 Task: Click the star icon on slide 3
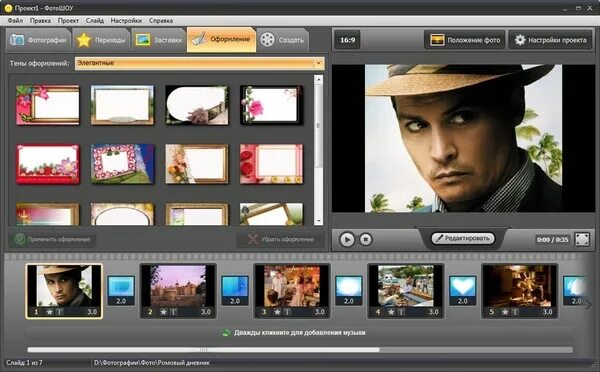point(277,312)
